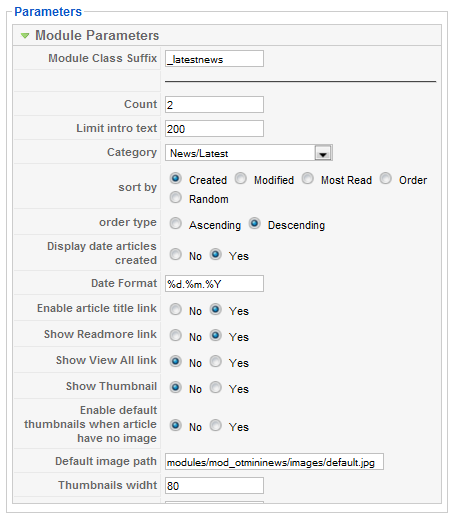Focus the Count input field
This screenshot has height=521, width=454.
(x=214, y=105)
